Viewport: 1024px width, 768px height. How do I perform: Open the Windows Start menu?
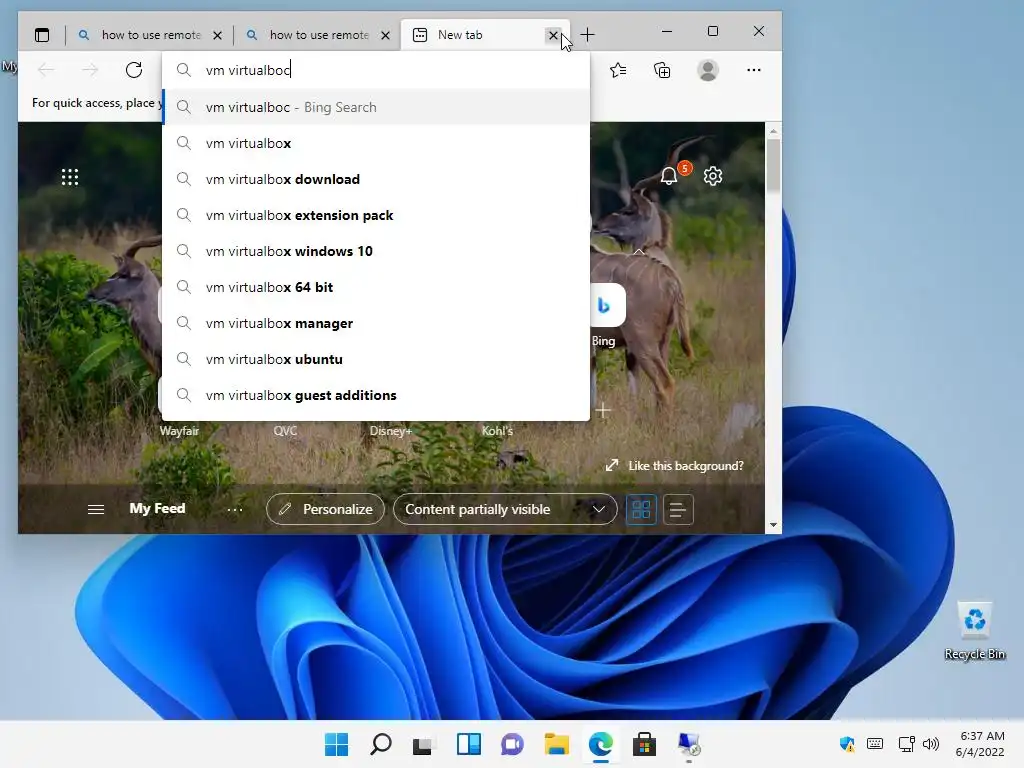pyautogui.click(x=336, y=744)
